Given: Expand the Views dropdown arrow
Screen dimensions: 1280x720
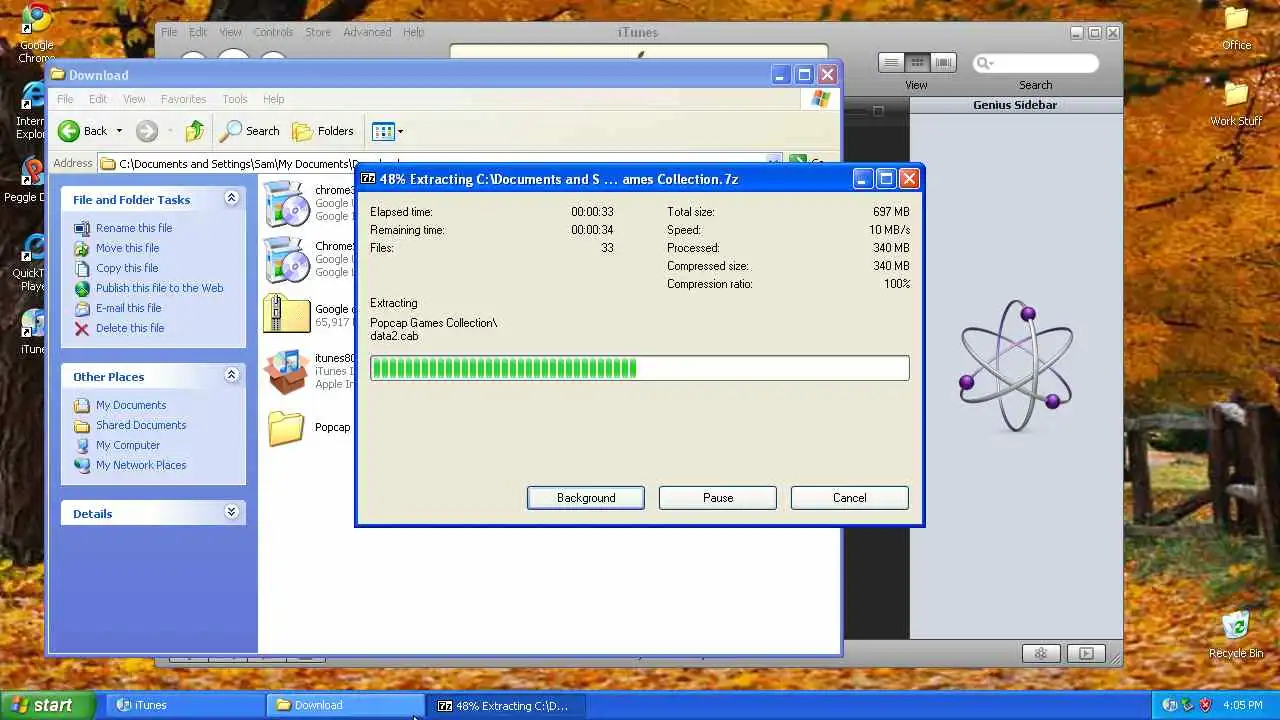Looking at the screenshot, I should 400,131.
